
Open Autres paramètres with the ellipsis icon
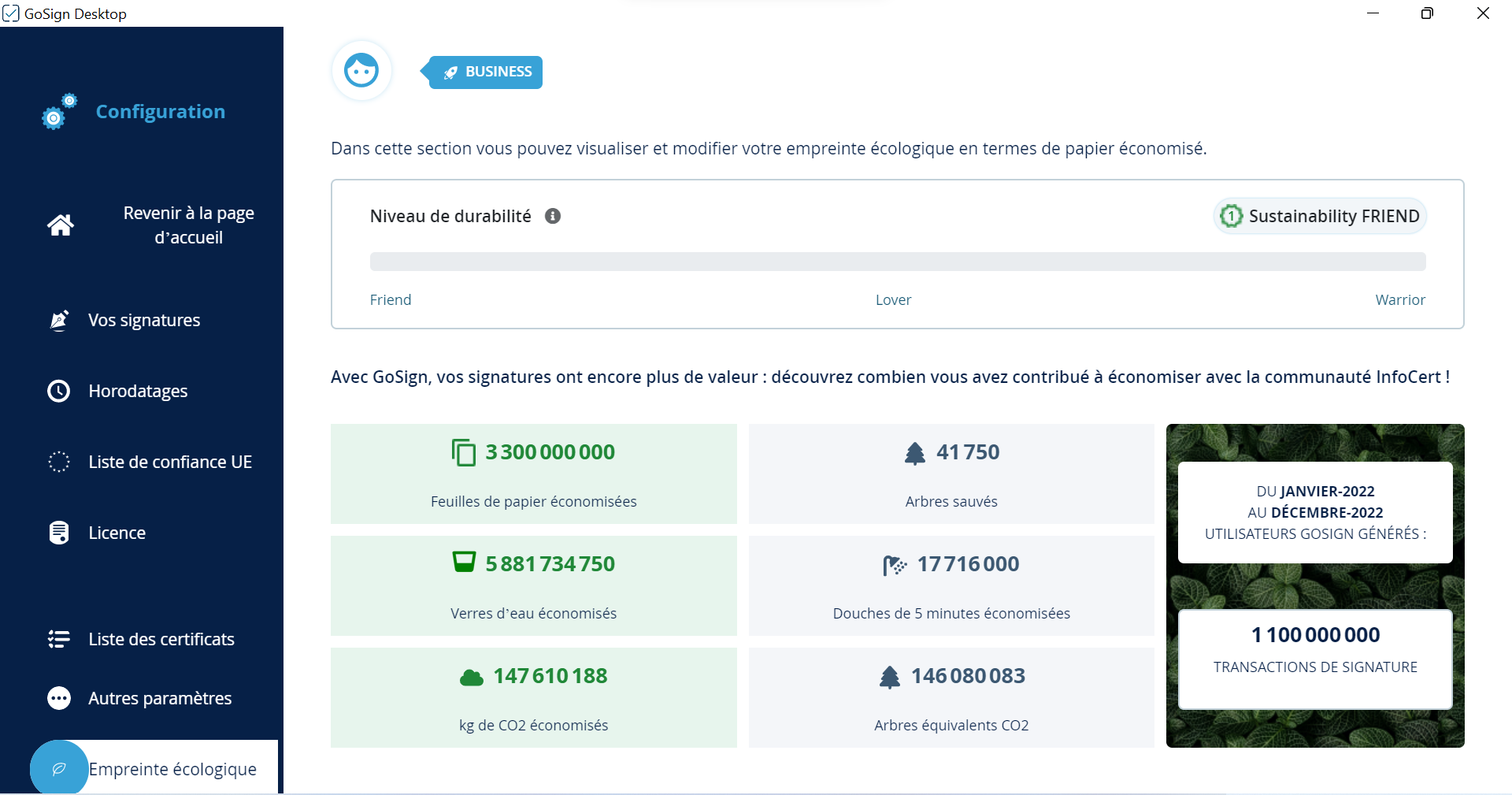pyautogui.click(x=58, y=698)
